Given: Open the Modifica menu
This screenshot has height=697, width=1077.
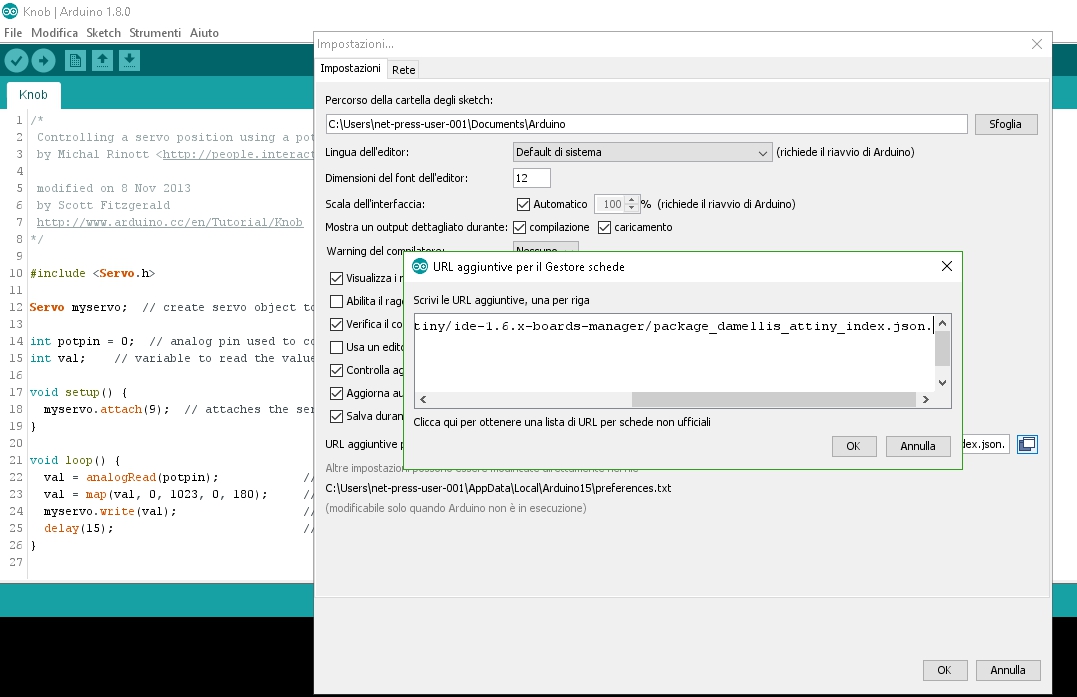Looking at the screenshot, I should tap(54, 32).
